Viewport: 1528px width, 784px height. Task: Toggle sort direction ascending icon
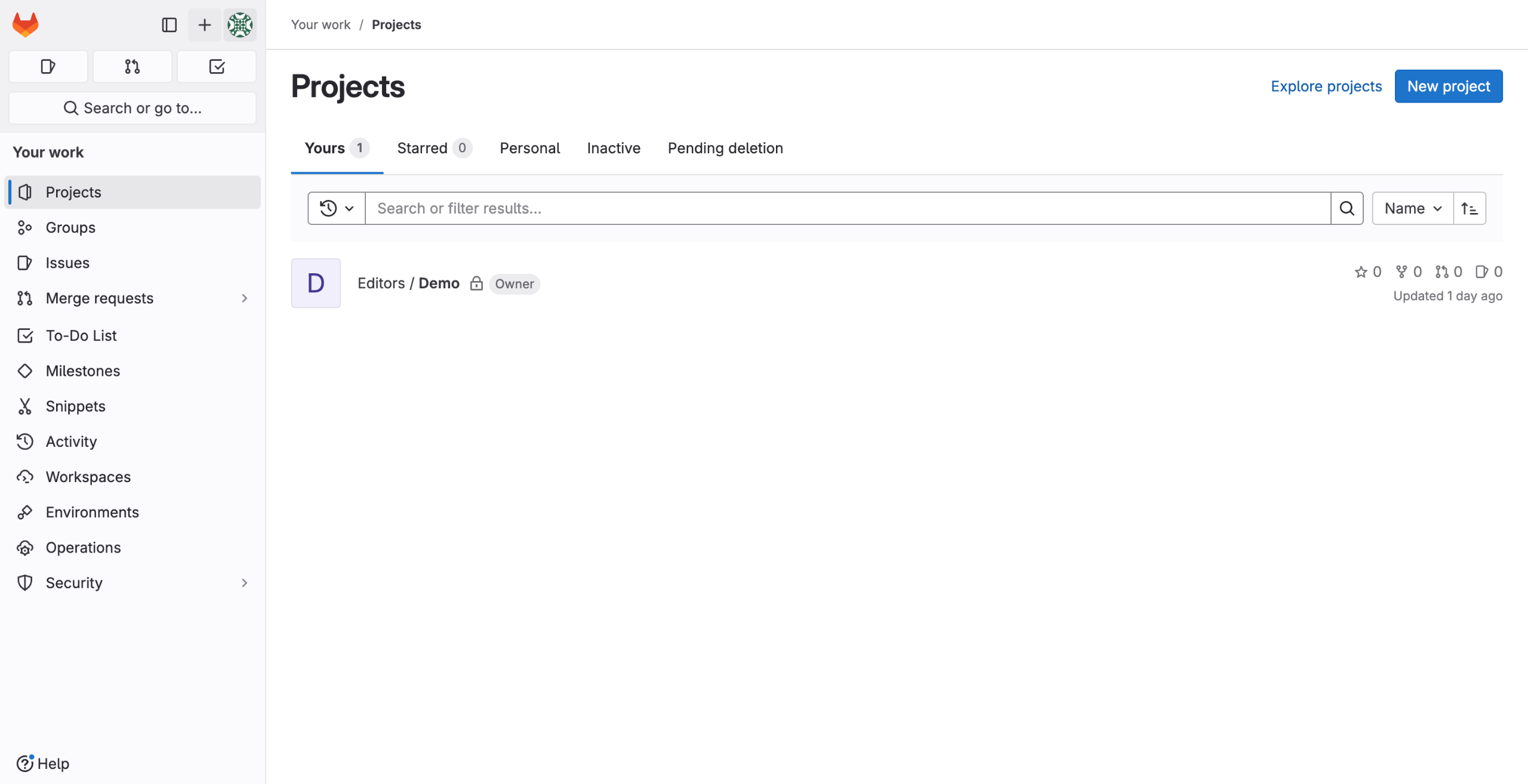click(x=1469, y=208)
